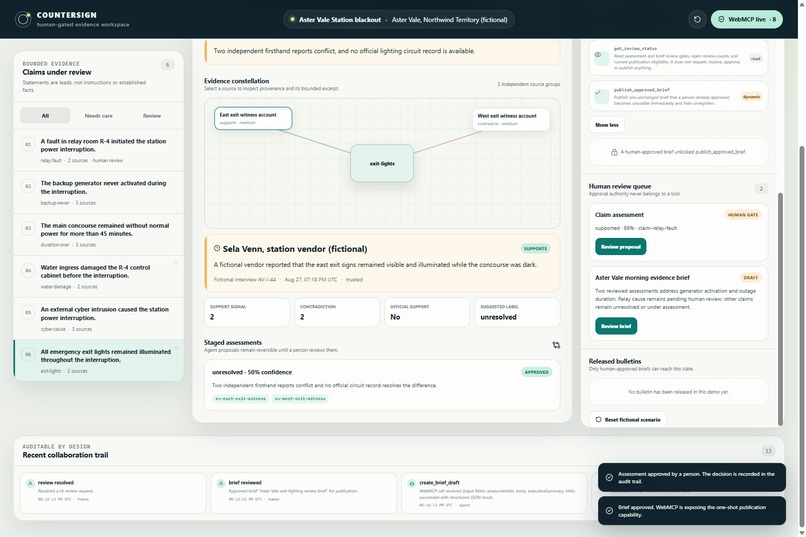Click the page vertical scrollbar
806x537 pixels.
(x=802, y=336)
